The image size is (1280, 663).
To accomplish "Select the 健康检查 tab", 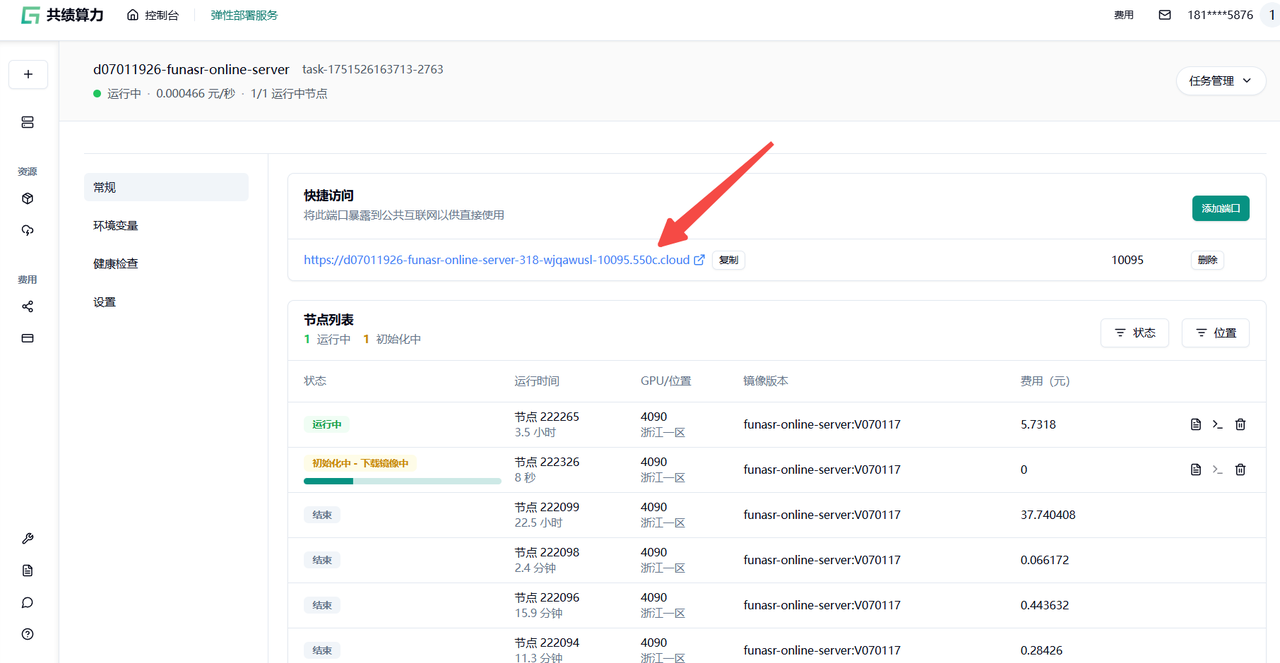I will tap(116, 264).
